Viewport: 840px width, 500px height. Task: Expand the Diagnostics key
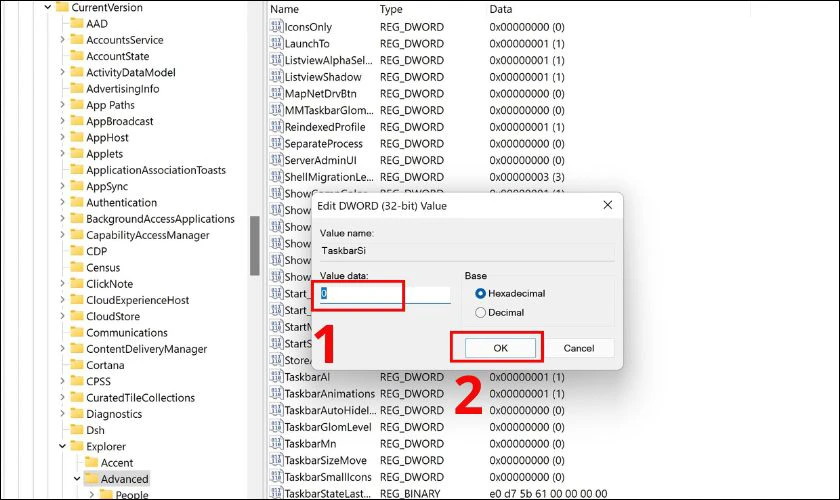[62, 414]
